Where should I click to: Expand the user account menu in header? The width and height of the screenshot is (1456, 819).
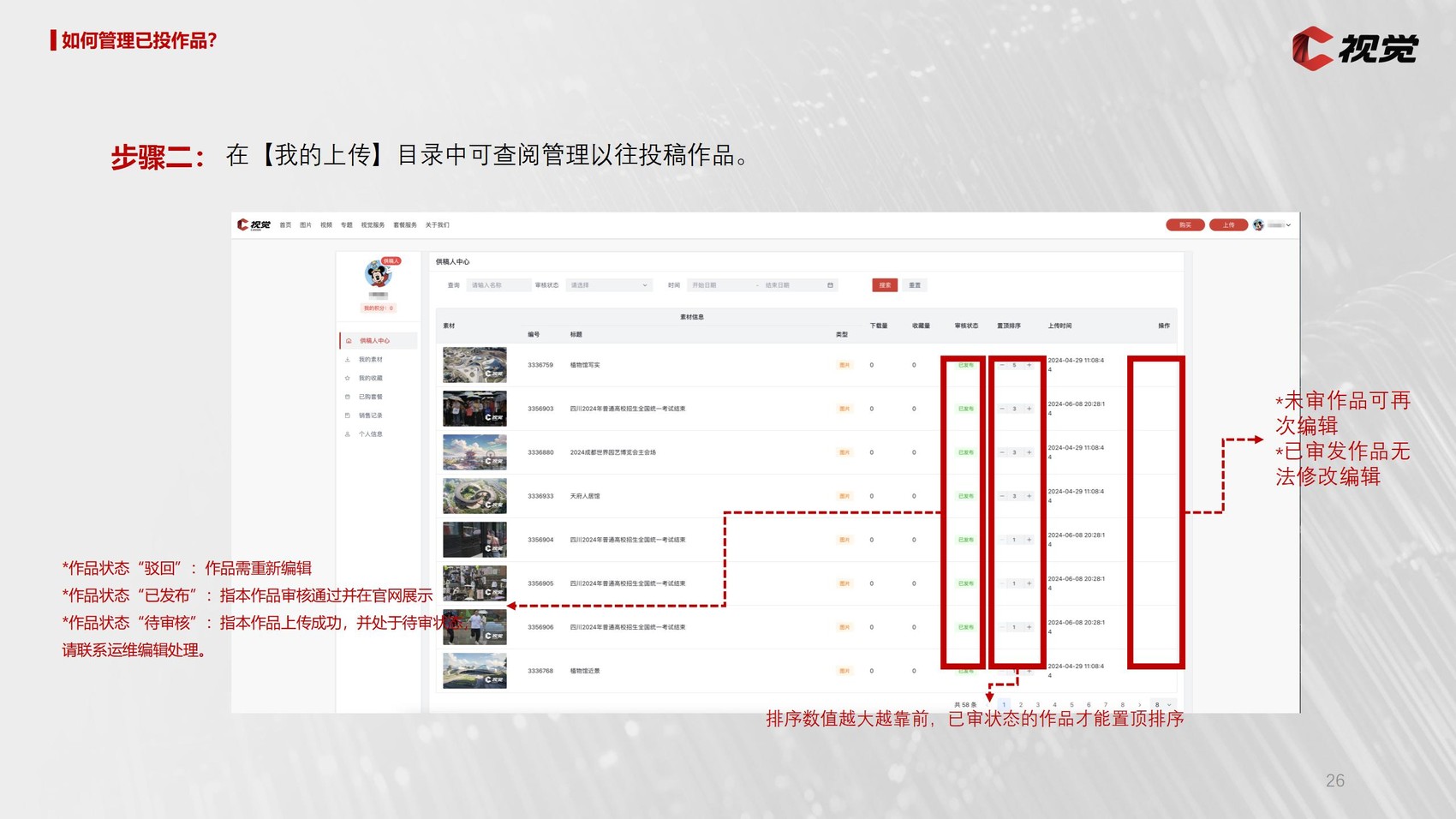[x=1287, y=225]
